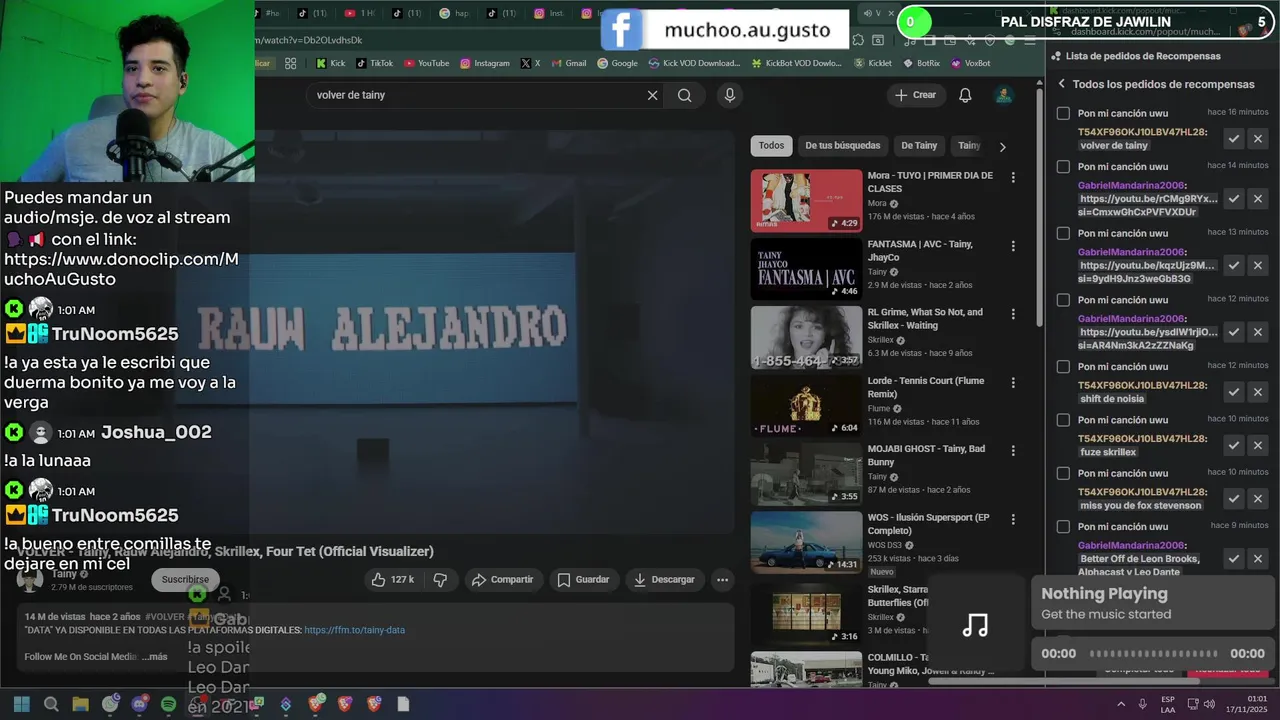The width and height of the screenshot is (1280, 720).
Task: Open the TikTok bookmark
Action: [x=375, y=63]
